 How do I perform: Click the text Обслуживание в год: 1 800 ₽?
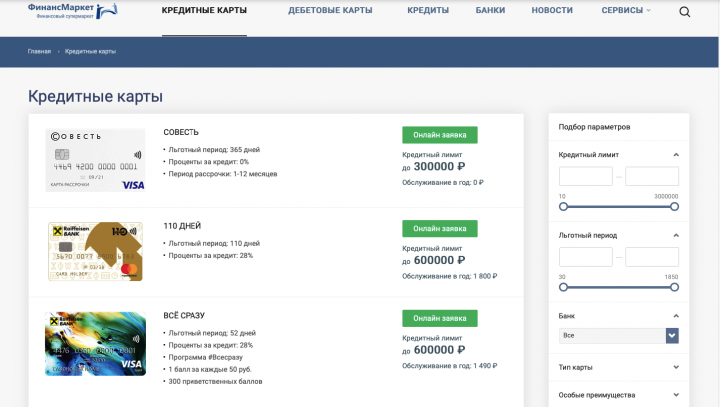tap(450, 276)
